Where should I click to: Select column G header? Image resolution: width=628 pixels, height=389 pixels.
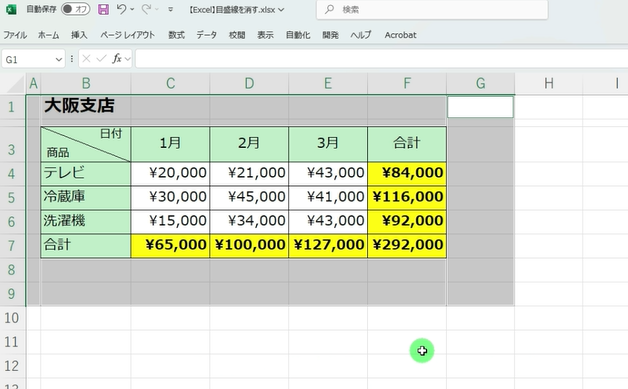pyautogui.click(x=481, y=84)
